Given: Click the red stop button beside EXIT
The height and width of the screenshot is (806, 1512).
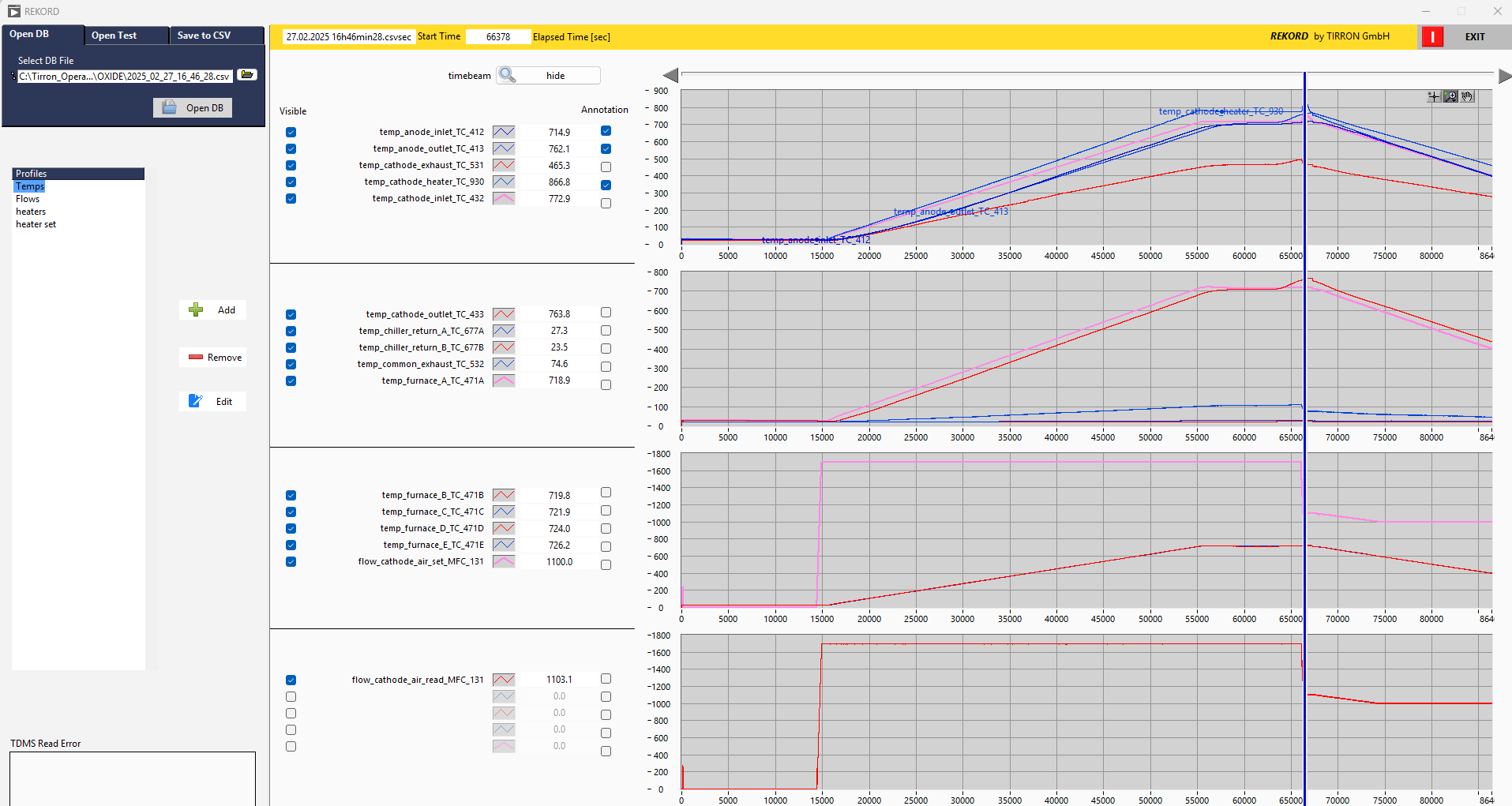Looking at the screenshot, I should 1431,37.
